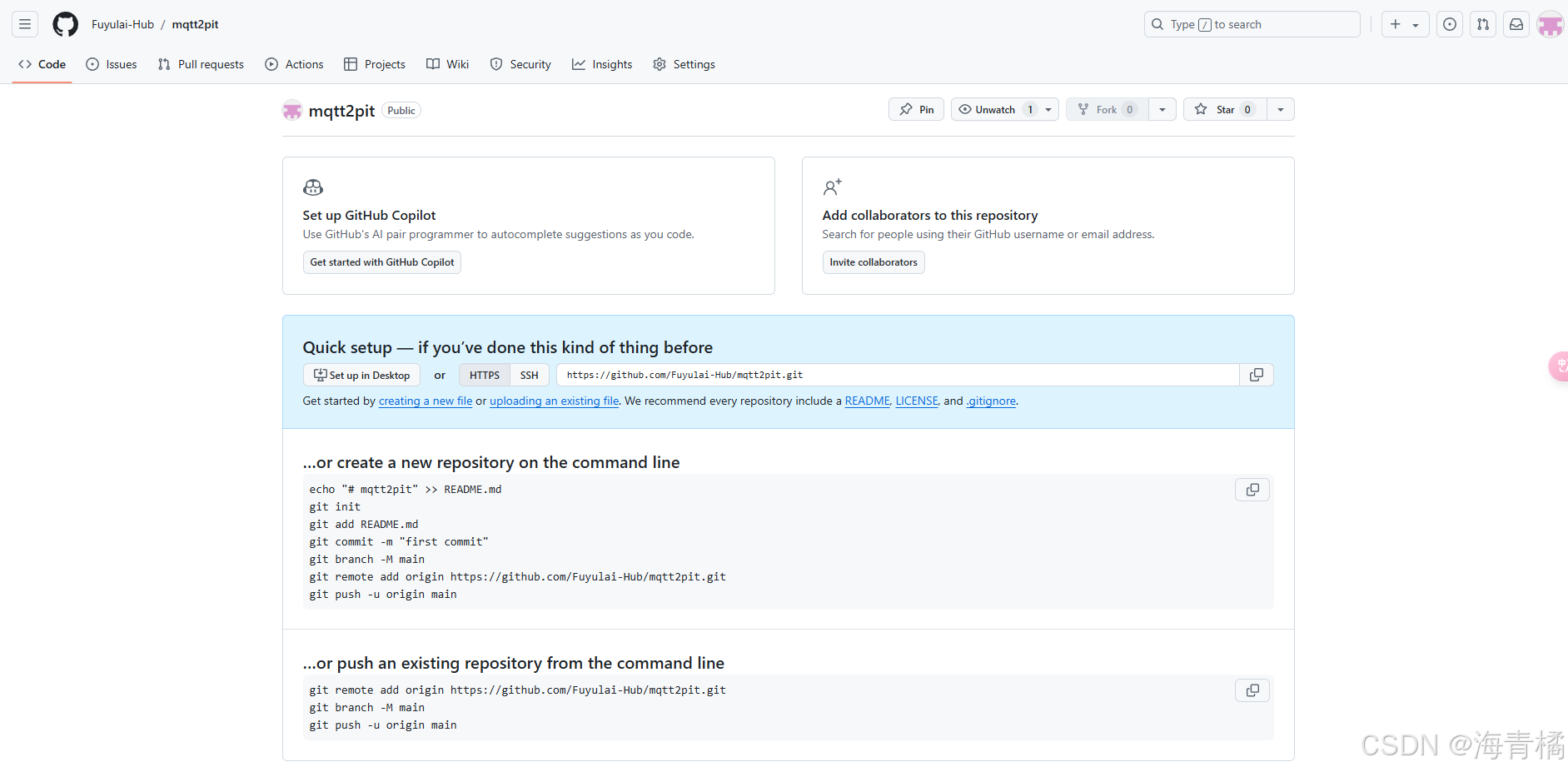Image resolution: width=1568 pixels, height=772 pixels.
Task: Click the 'echo "# mqtt2pit" >> README.md' line
Action: 406,489
